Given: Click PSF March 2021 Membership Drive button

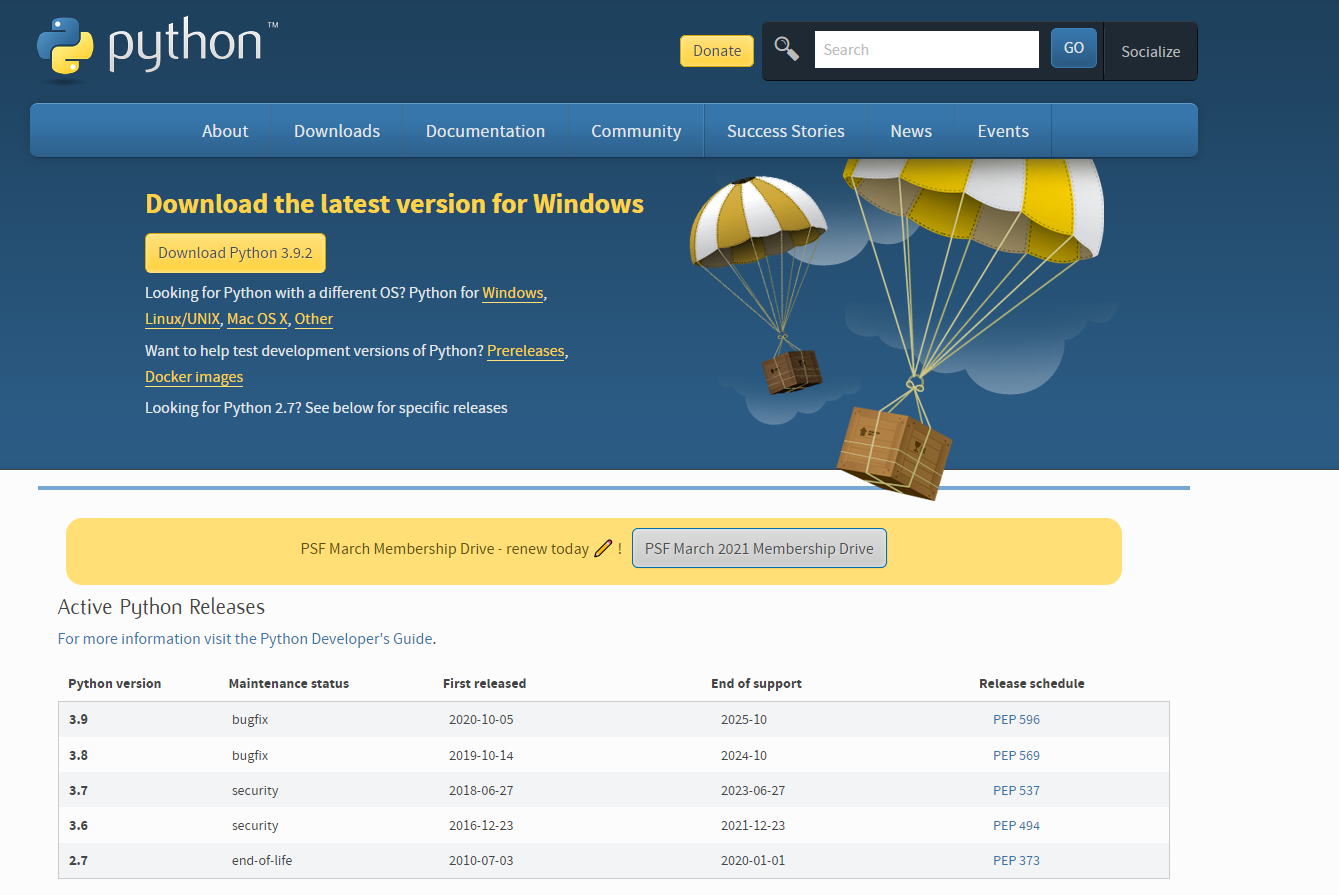Looking at the screenshot, I should [759, 549].
